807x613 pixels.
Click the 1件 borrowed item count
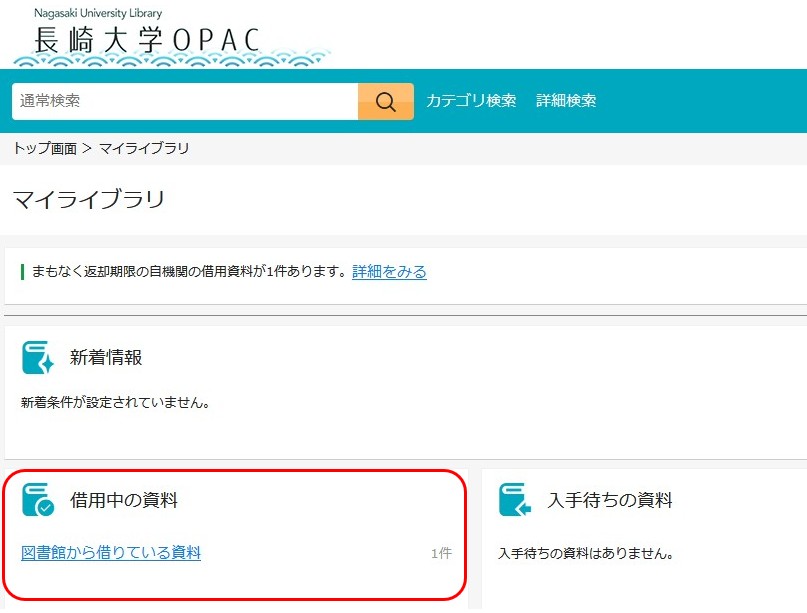(441, 553)
